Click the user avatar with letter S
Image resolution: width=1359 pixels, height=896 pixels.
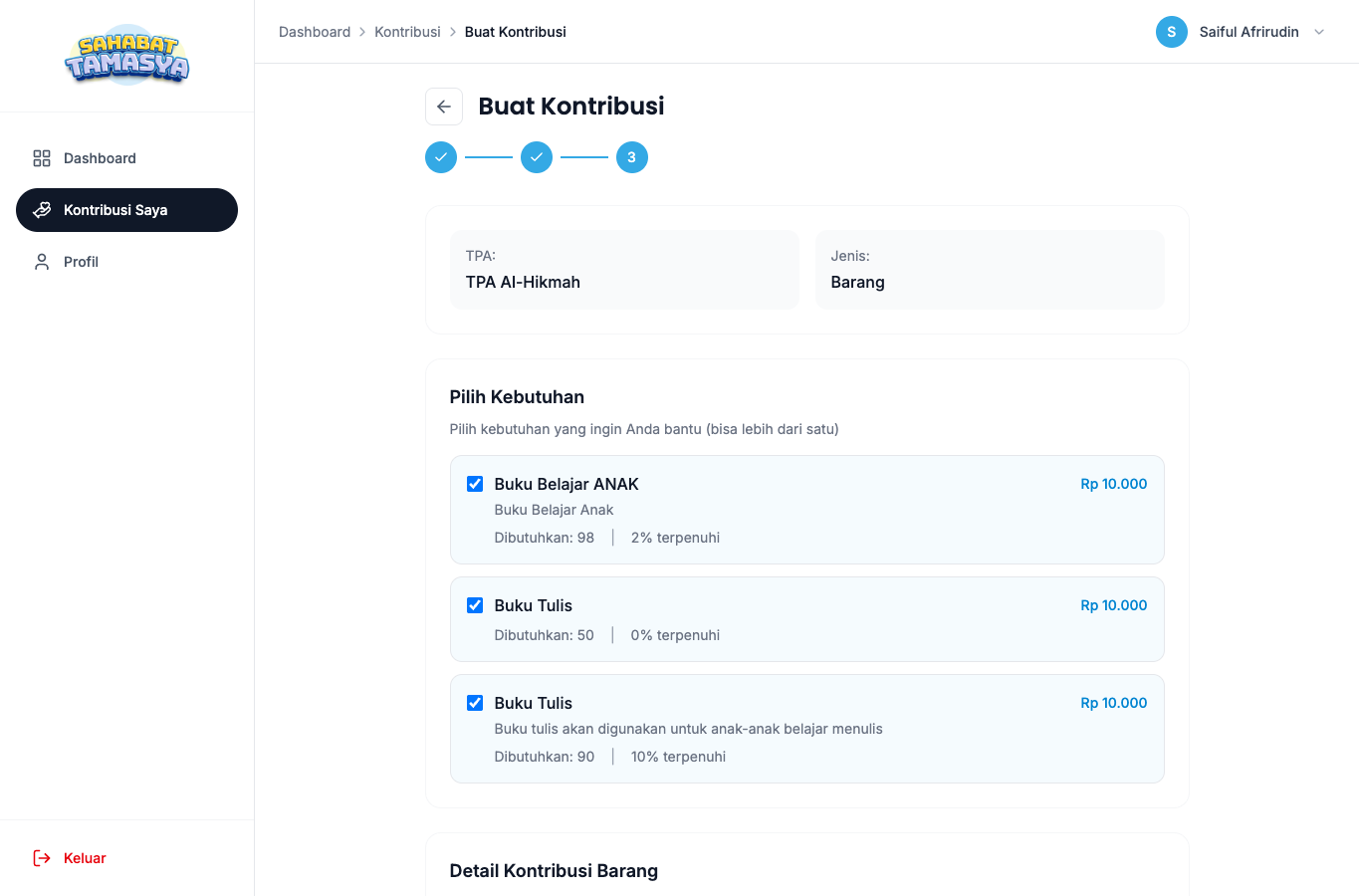[1172, 32]
